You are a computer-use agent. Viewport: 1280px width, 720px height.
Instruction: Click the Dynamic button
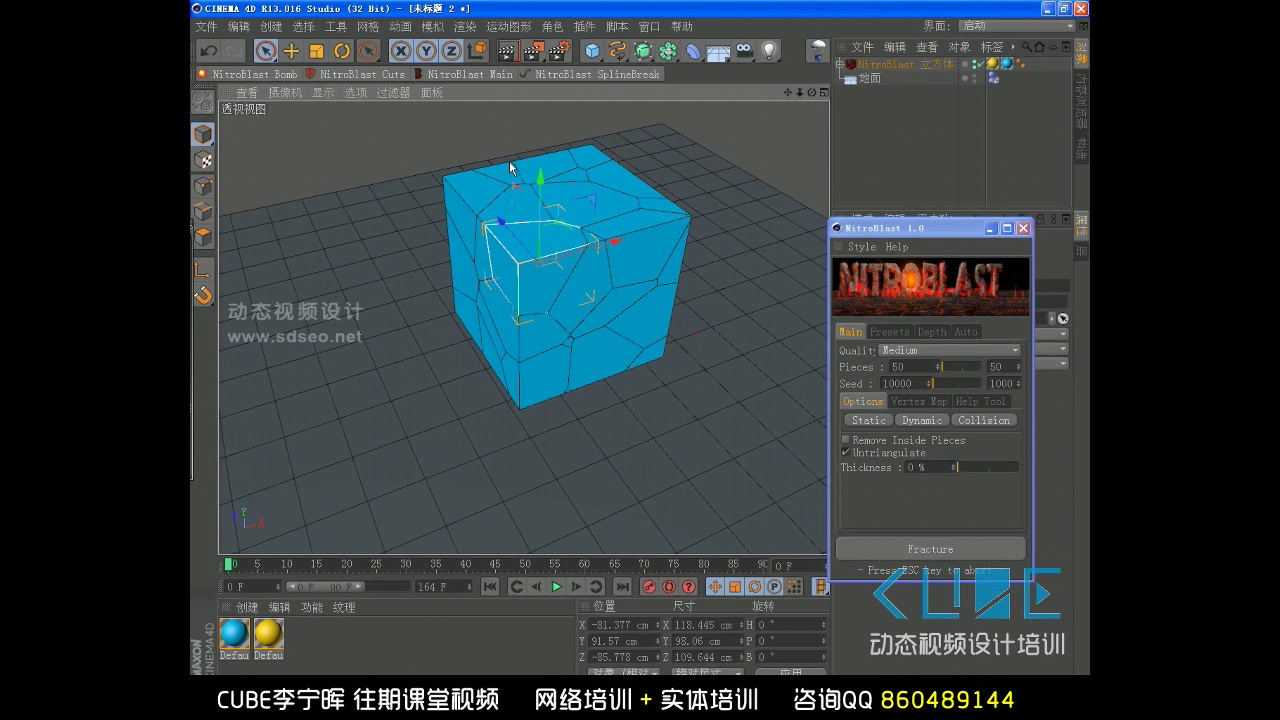[x=921, y=421]
